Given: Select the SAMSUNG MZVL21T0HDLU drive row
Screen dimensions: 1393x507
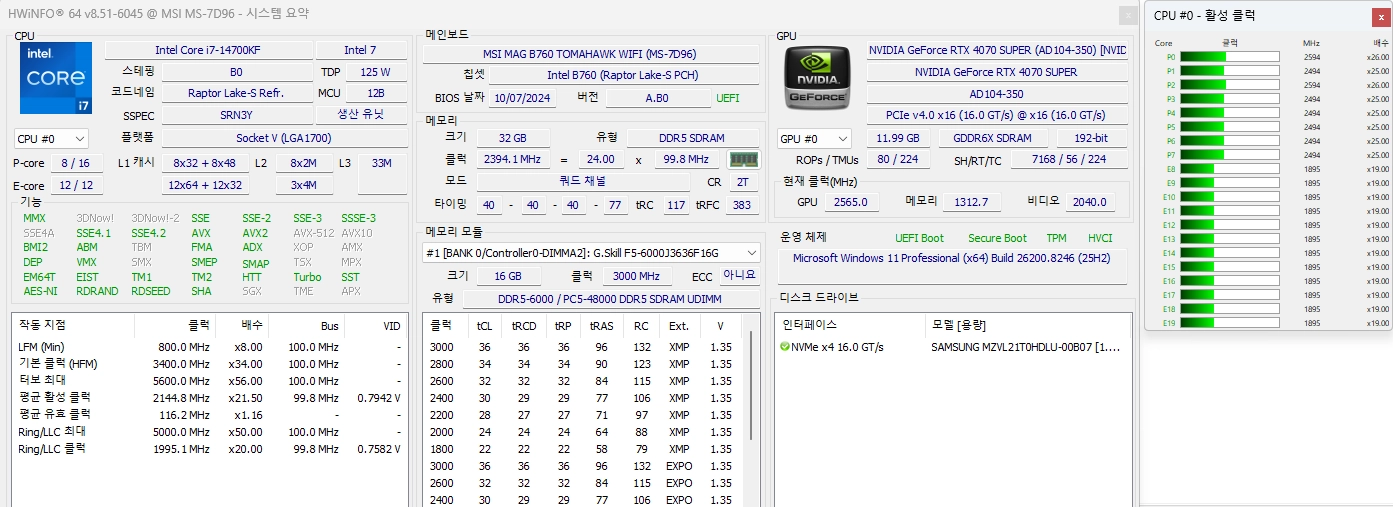Looking at the screenshot, I should tap(953, 347).
